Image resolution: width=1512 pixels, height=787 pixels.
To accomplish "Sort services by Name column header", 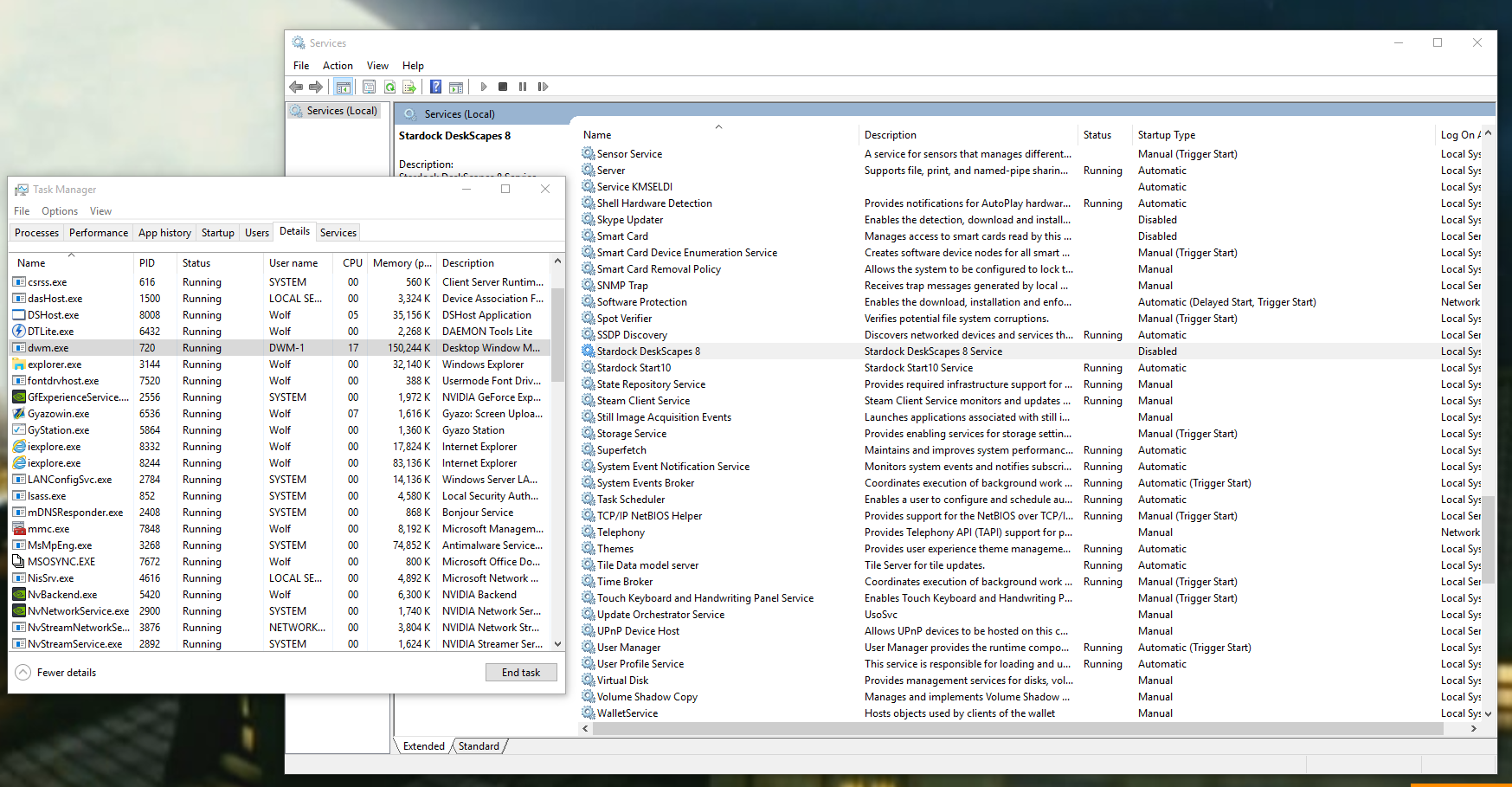I will [x=718, y=135].
